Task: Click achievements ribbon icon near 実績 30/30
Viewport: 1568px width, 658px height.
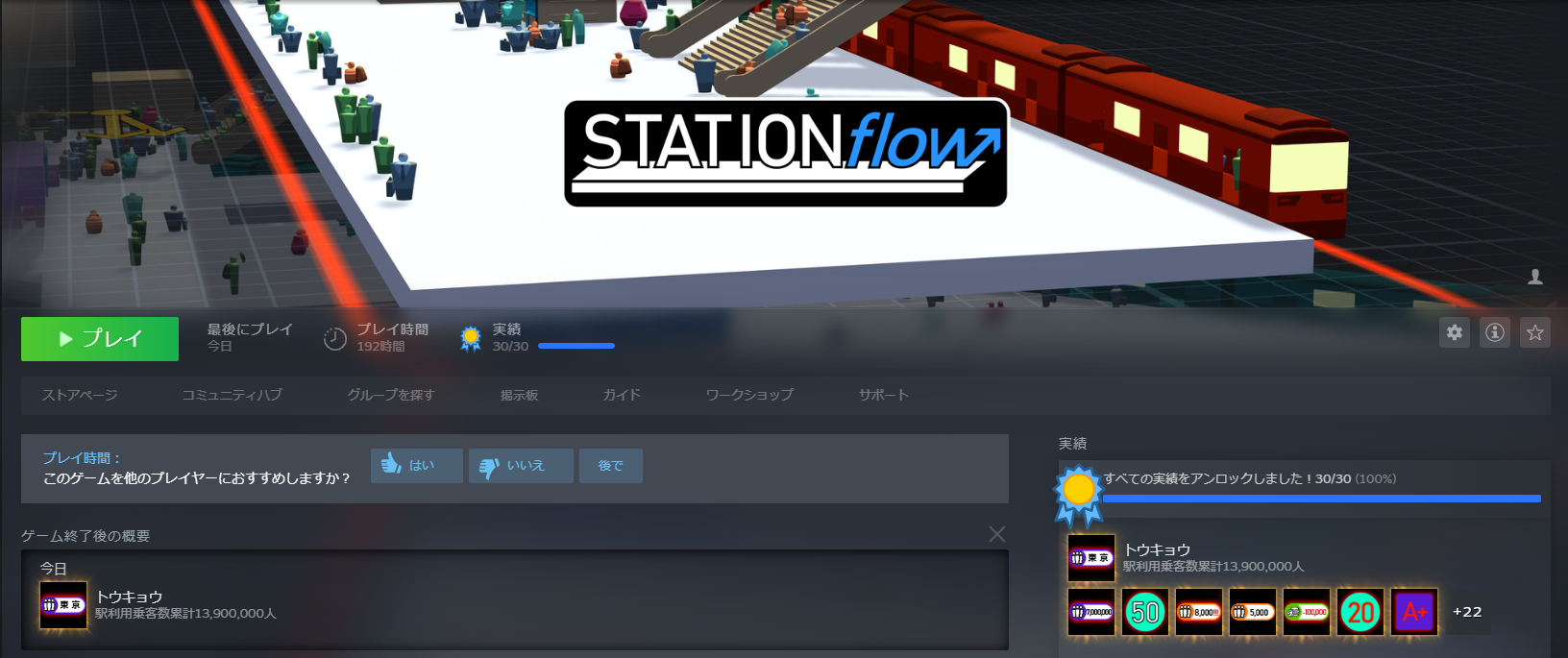Action: pyautogui.click(x=471, y=338)
